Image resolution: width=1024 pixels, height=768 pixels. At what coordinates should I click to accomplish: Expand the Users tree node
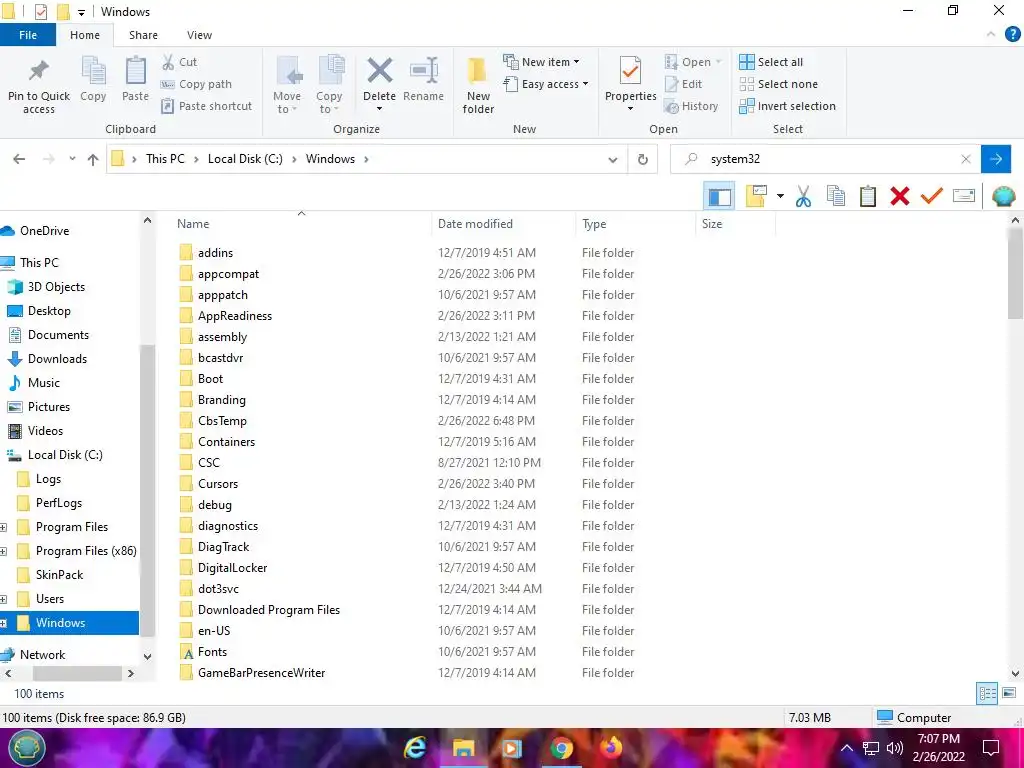[3, 599]
